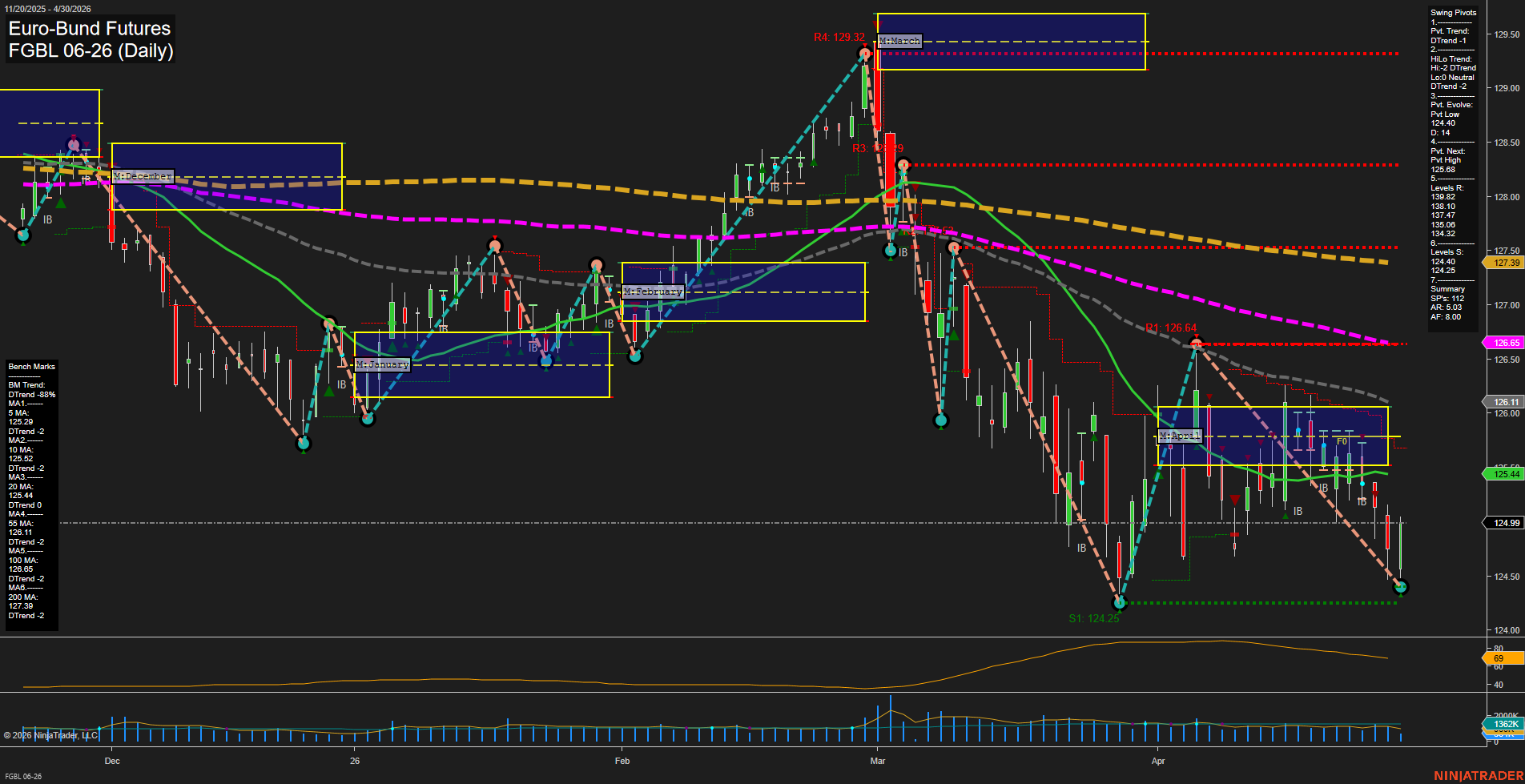Screen dimensions: 1525x784
Task: Click the yellow 127.39 price flag
Action: click(x=1506, y=263)
